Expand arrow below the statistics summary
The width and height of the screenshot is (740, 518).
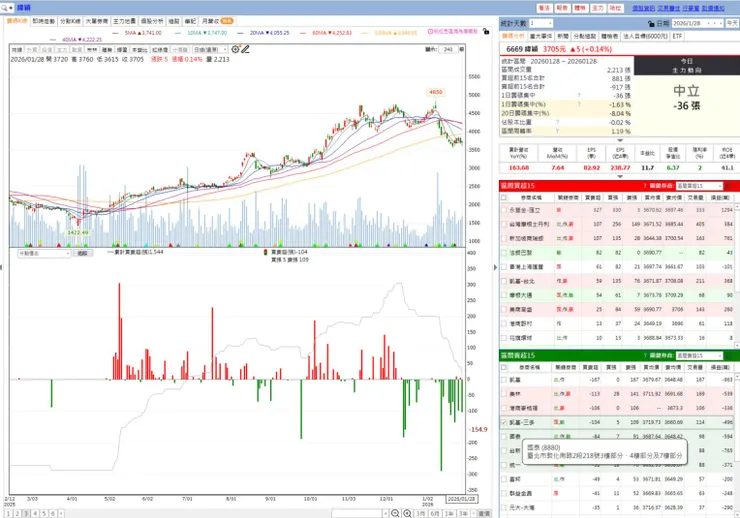620,140
